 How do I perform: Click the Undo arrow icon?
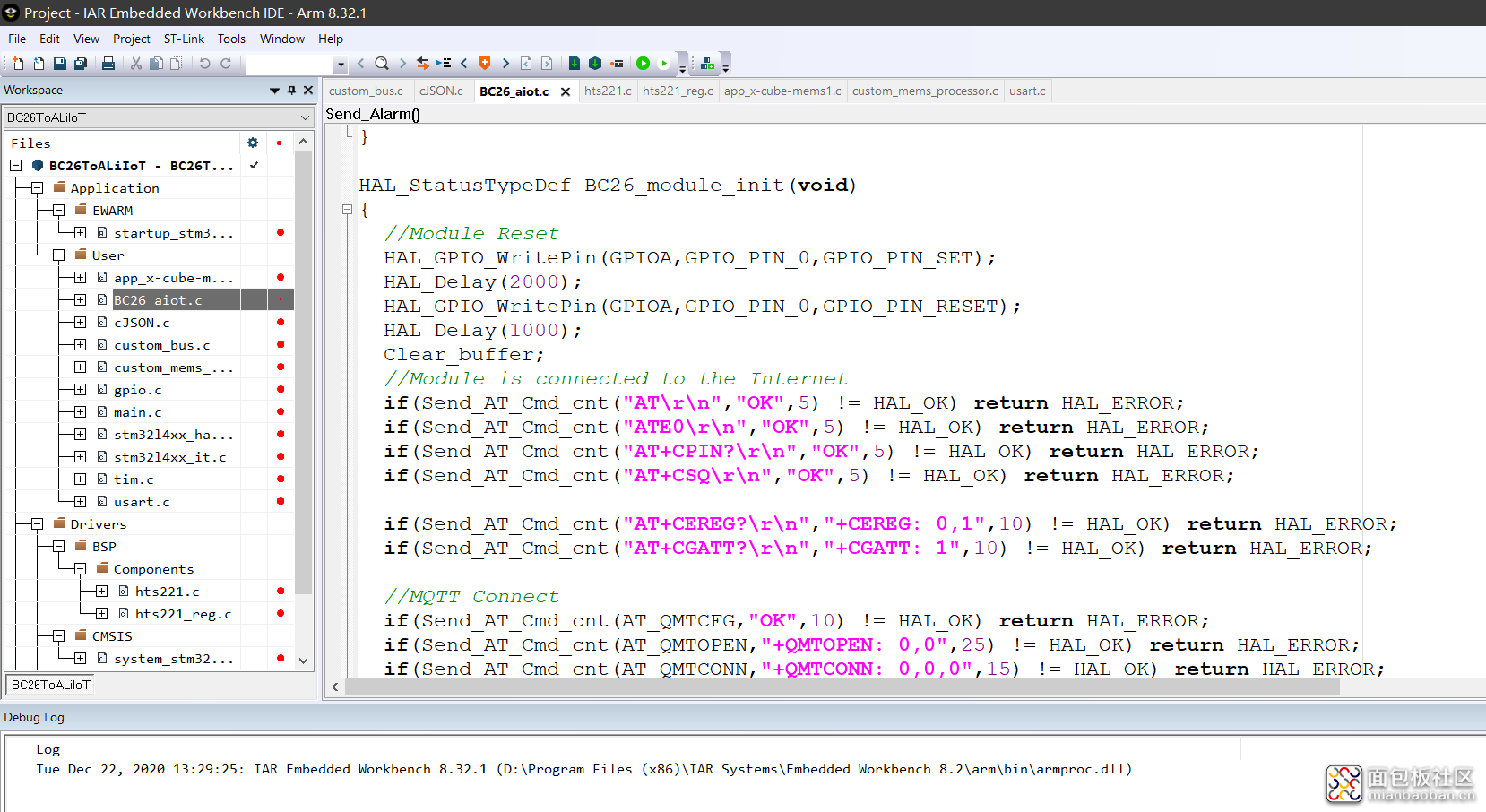point(204,64)
